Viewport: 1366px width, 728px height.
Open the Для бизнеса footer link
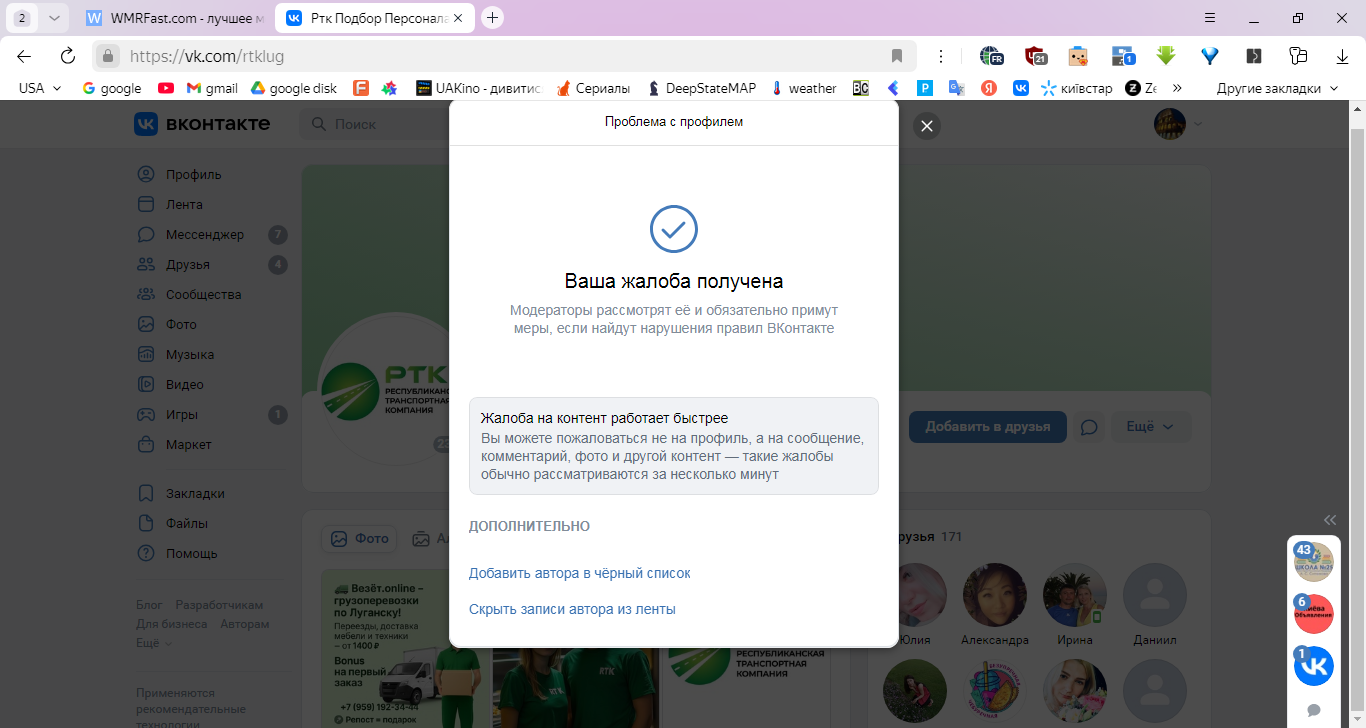point(172,624)
